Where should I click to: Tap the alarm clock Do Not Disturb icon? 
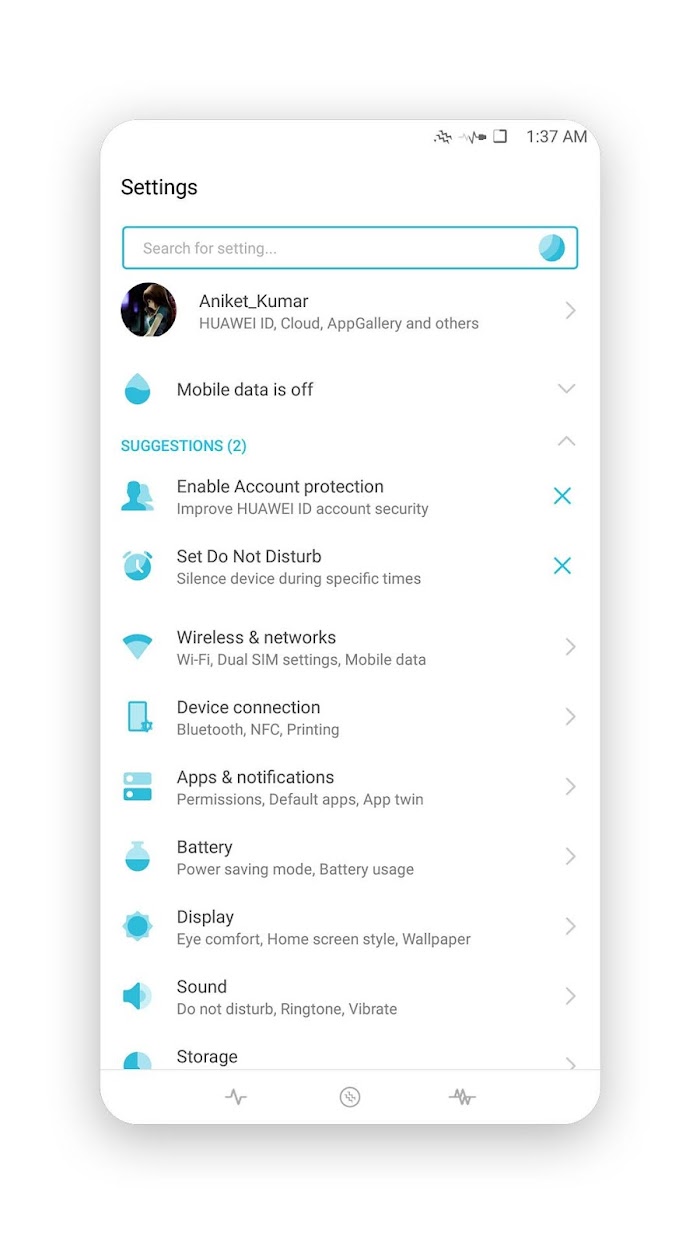pos(137,566)
